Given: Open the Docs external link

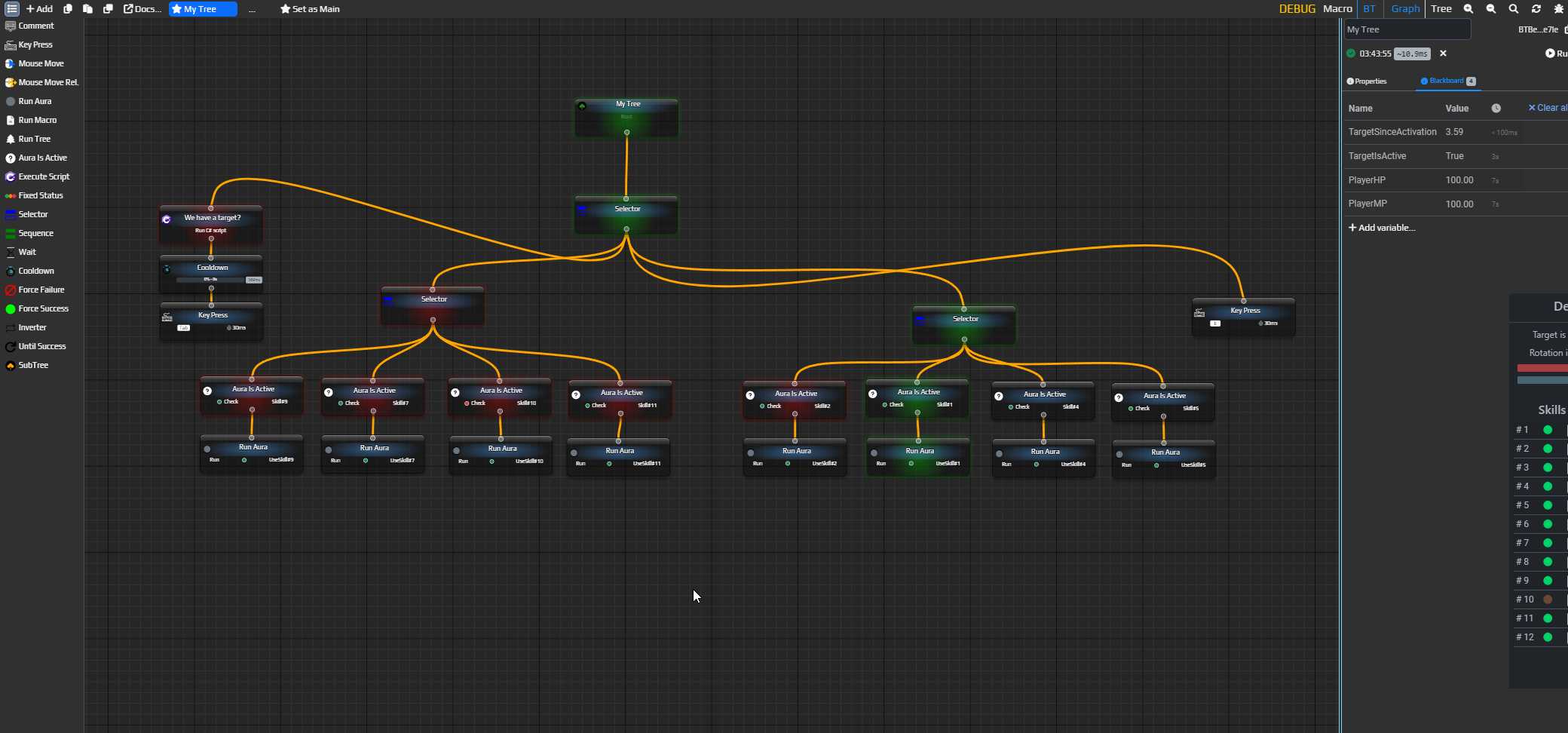Looking at the screenshot, I should (142, 9).
